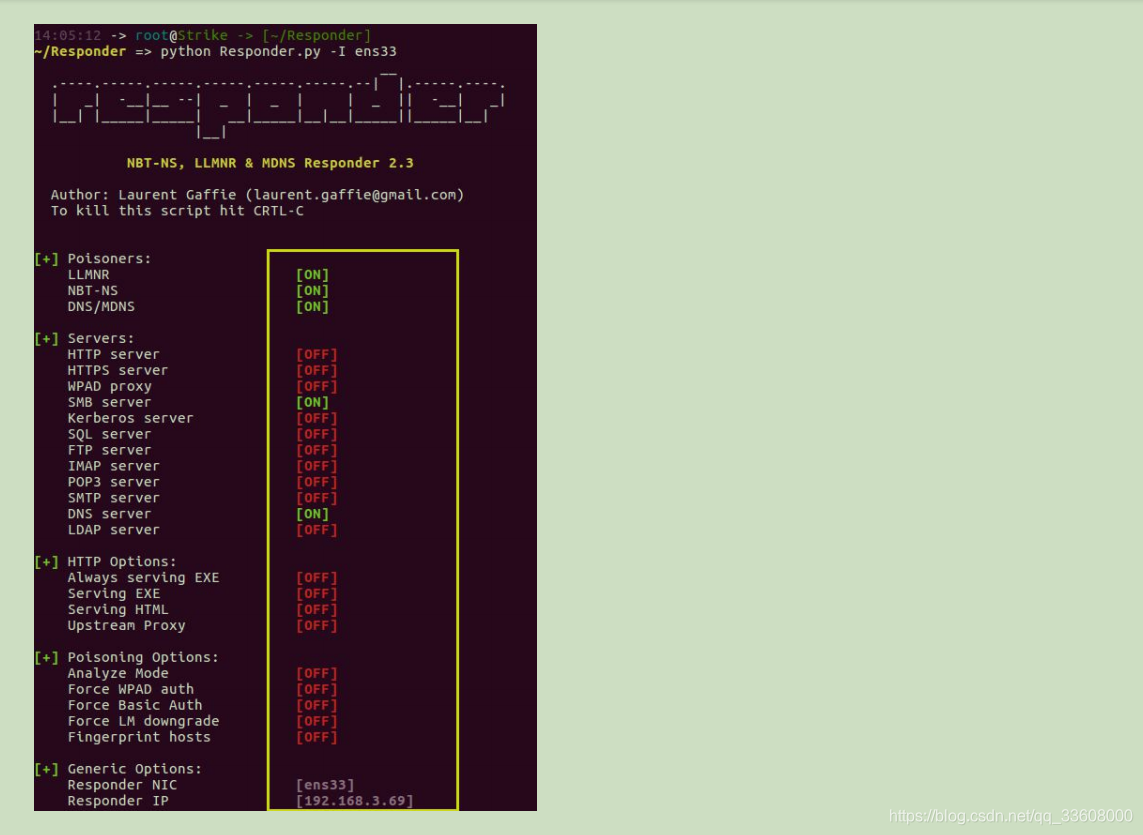Click the [ON] status beside DNS server

(x=312, y=514)
